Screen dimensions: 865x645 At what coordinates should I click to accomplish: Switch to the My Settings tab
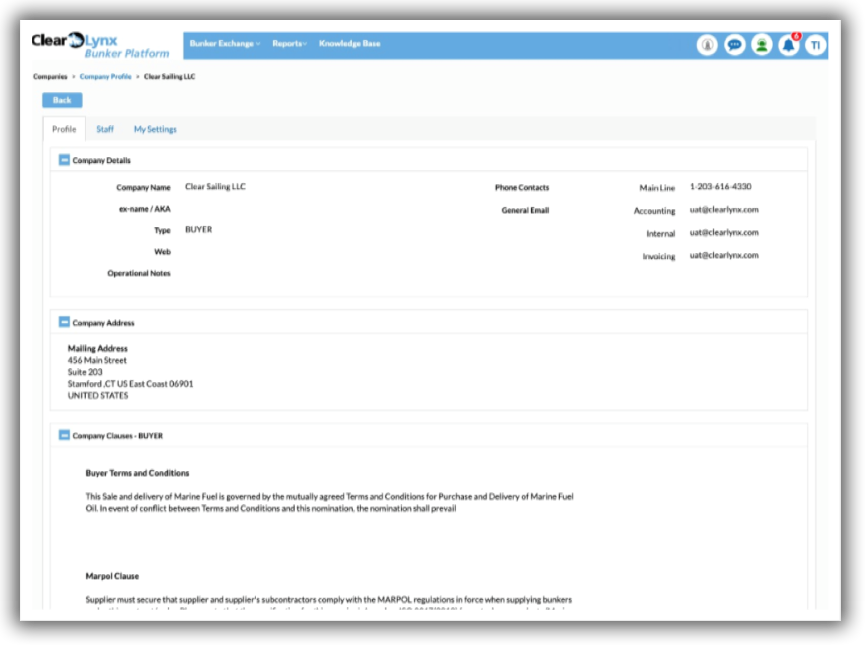pyautogui.click(x=155, y=129)
